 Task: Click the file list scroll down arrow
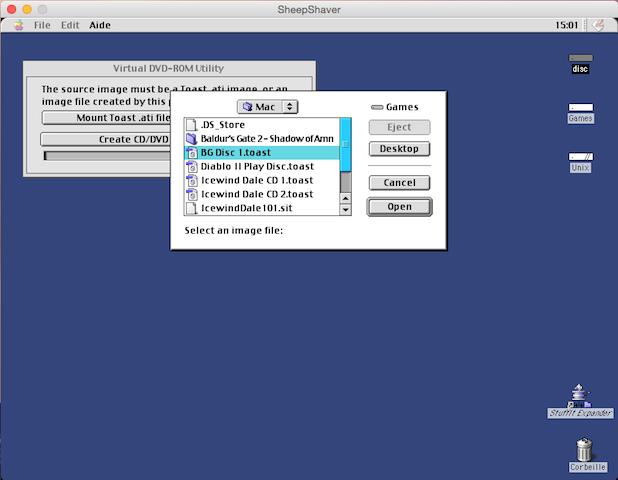click(345, 210)
